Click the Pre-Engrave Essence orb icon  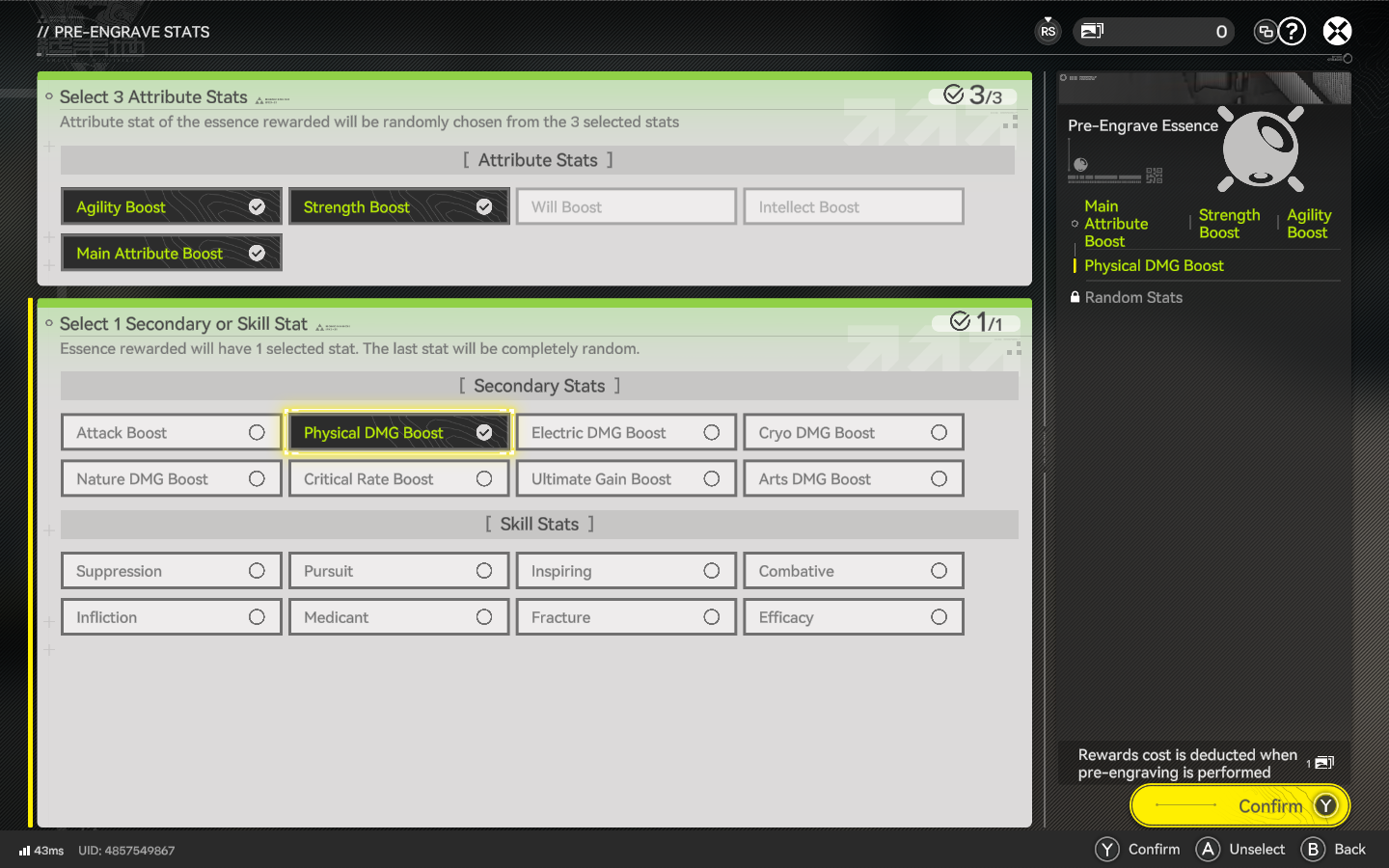click(x=1261, y=149)
